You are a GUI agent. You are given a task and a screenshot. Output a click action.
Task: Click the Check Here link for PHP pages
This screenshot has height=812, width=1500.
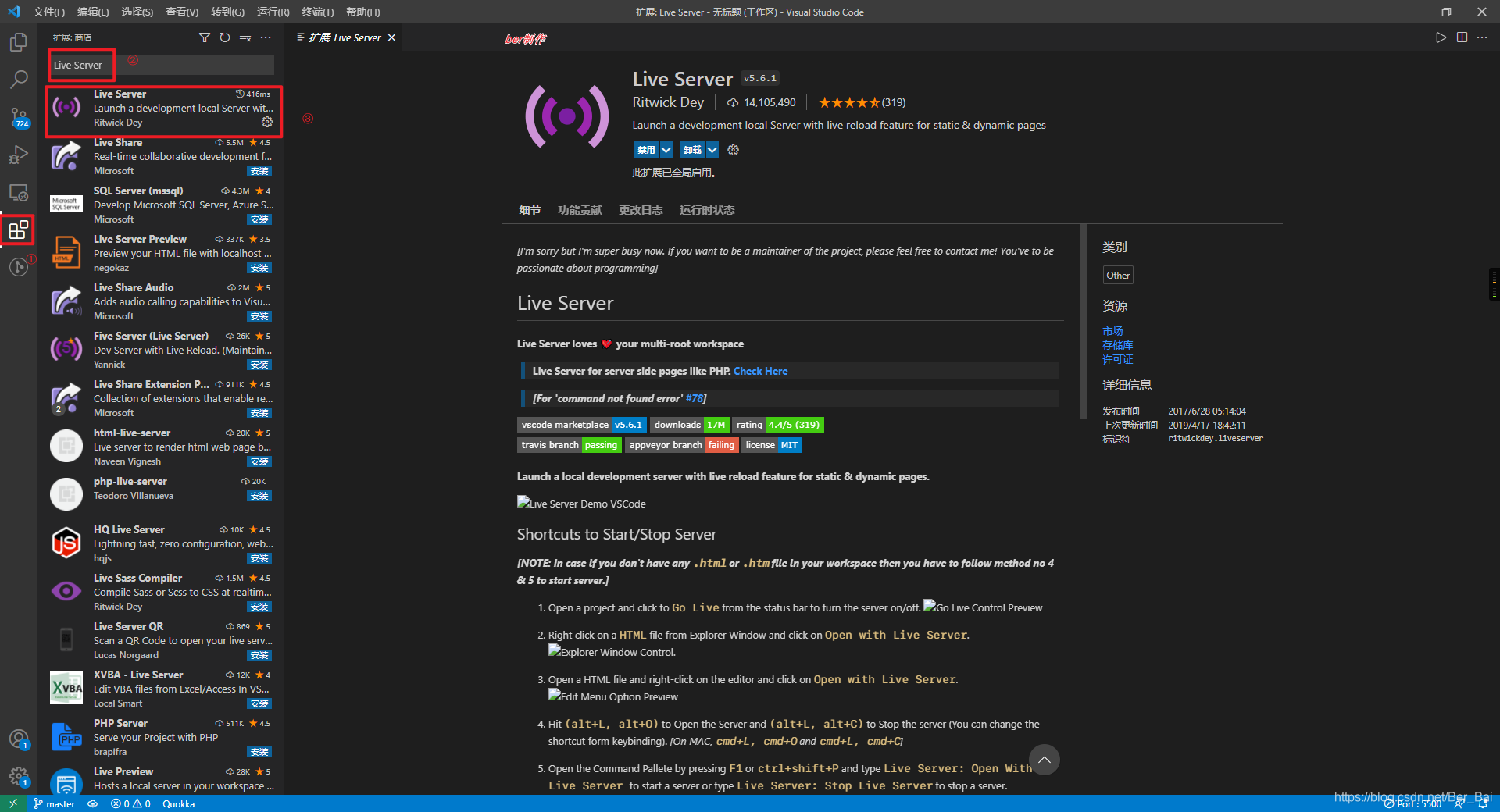(x=760, y=371)
